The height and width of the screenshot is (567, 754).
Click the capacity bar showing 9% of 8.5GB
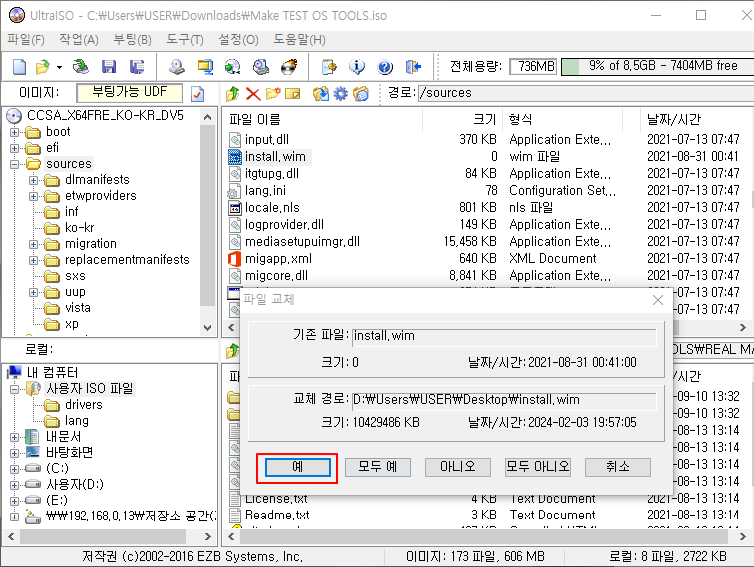click(x=657, y=66)
